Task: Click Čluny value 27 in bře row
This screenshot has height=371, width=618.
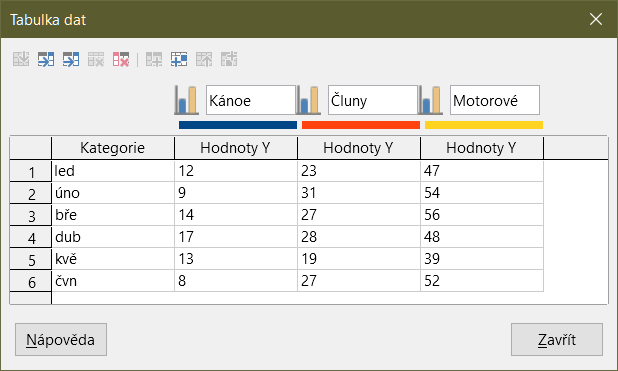Action: point(359,215)
